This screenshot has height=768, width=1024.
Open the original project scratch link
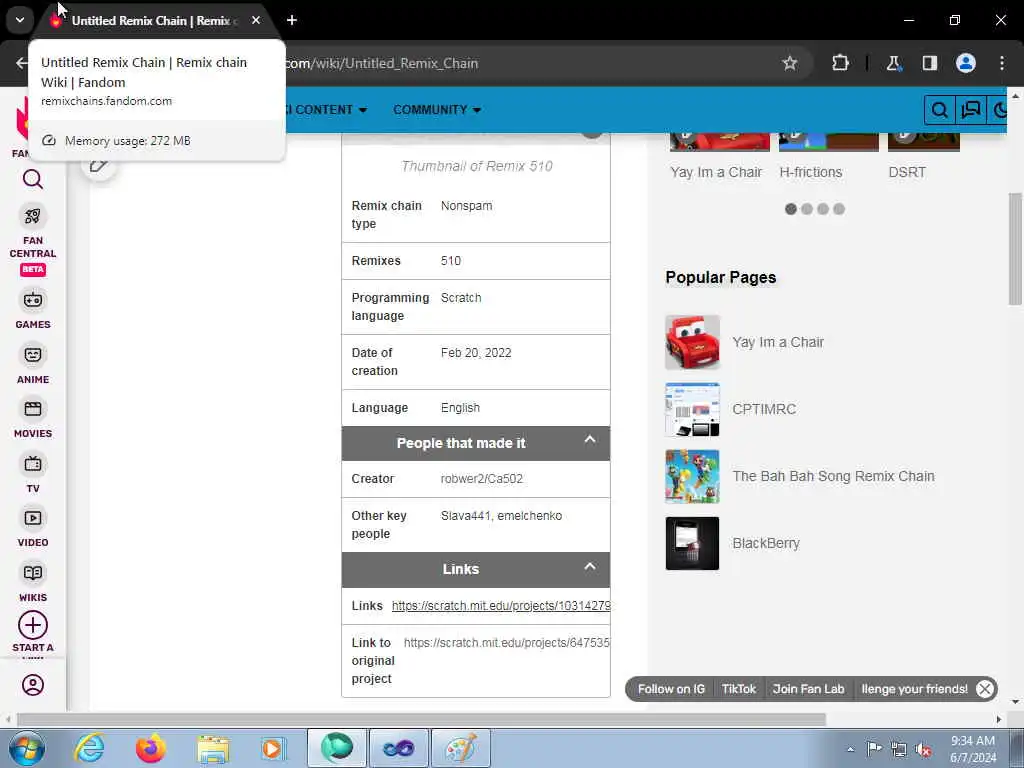pos(507,643)
